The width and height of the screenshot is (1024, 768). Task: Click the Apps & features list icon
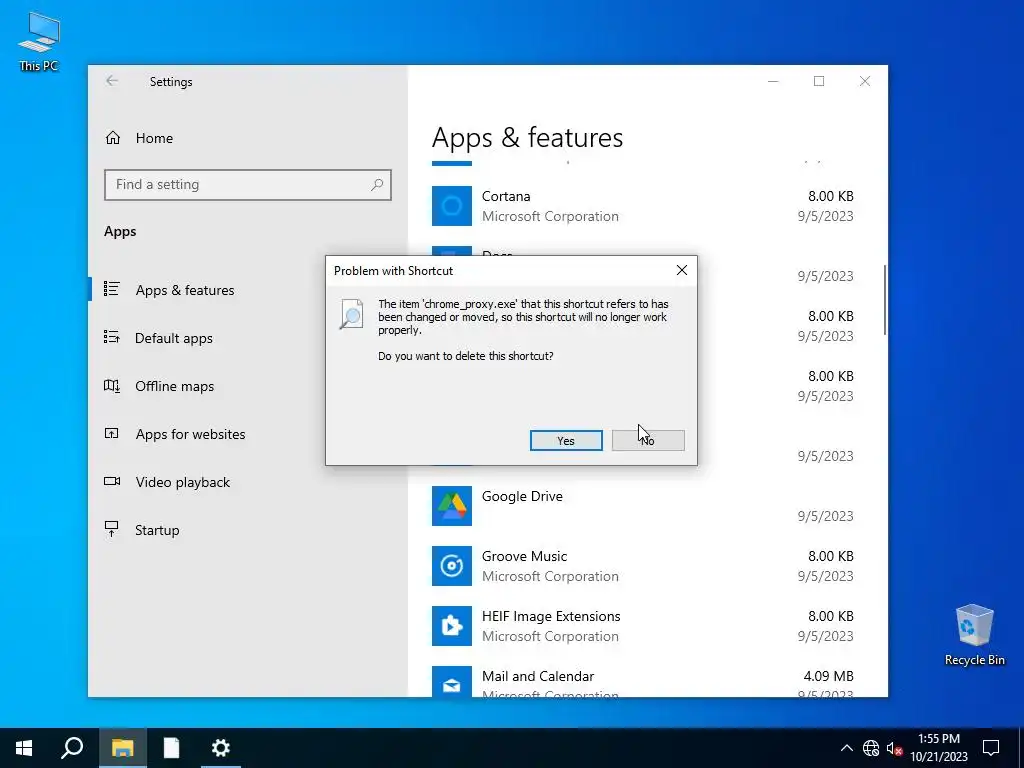(112, 289)
